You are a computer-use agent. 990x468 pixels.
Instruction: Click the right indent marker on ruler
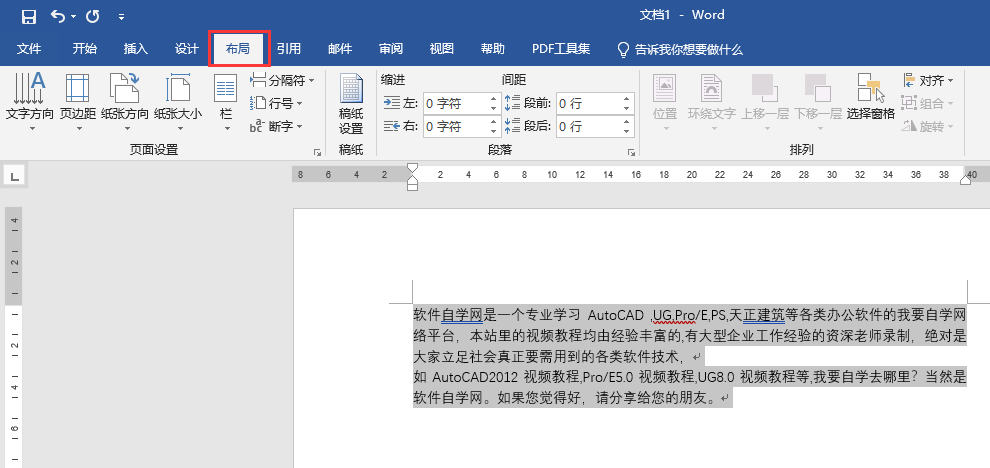coord(965,181)
